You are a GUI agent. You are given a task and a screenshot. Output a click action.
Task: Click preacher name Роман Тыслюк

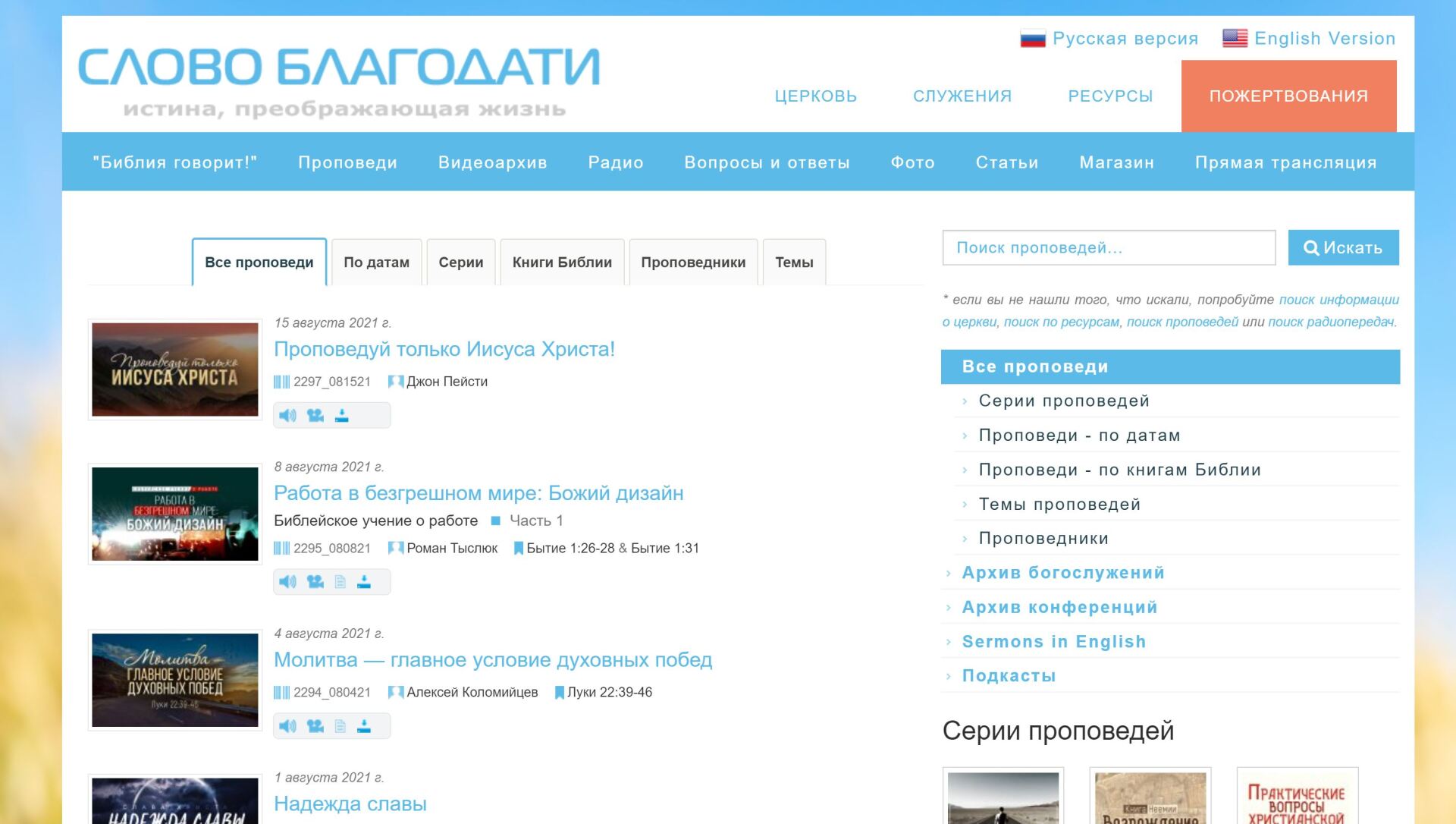pos(452,549)
